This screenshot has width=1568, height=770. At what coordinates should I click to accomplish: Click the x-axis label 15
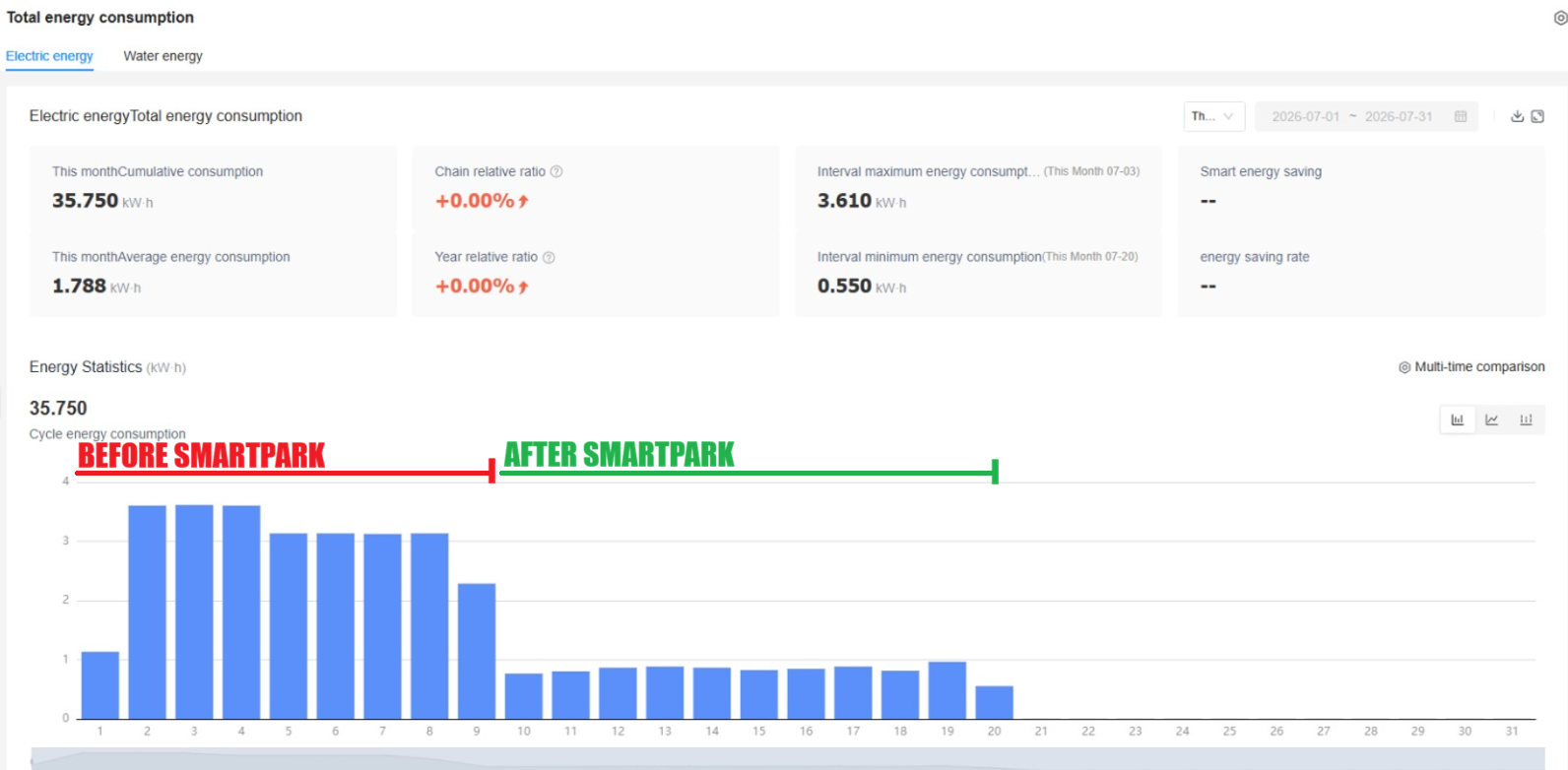(759, 732)
